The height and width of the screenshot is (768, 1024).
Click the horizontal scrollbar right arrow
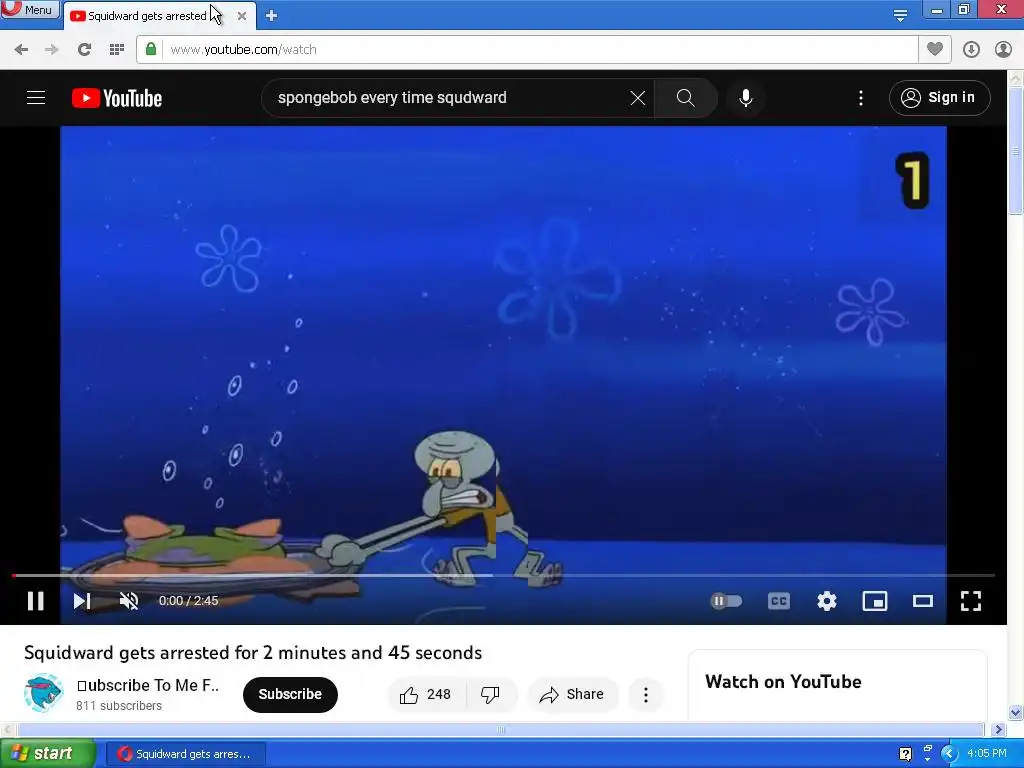(998, 729)
